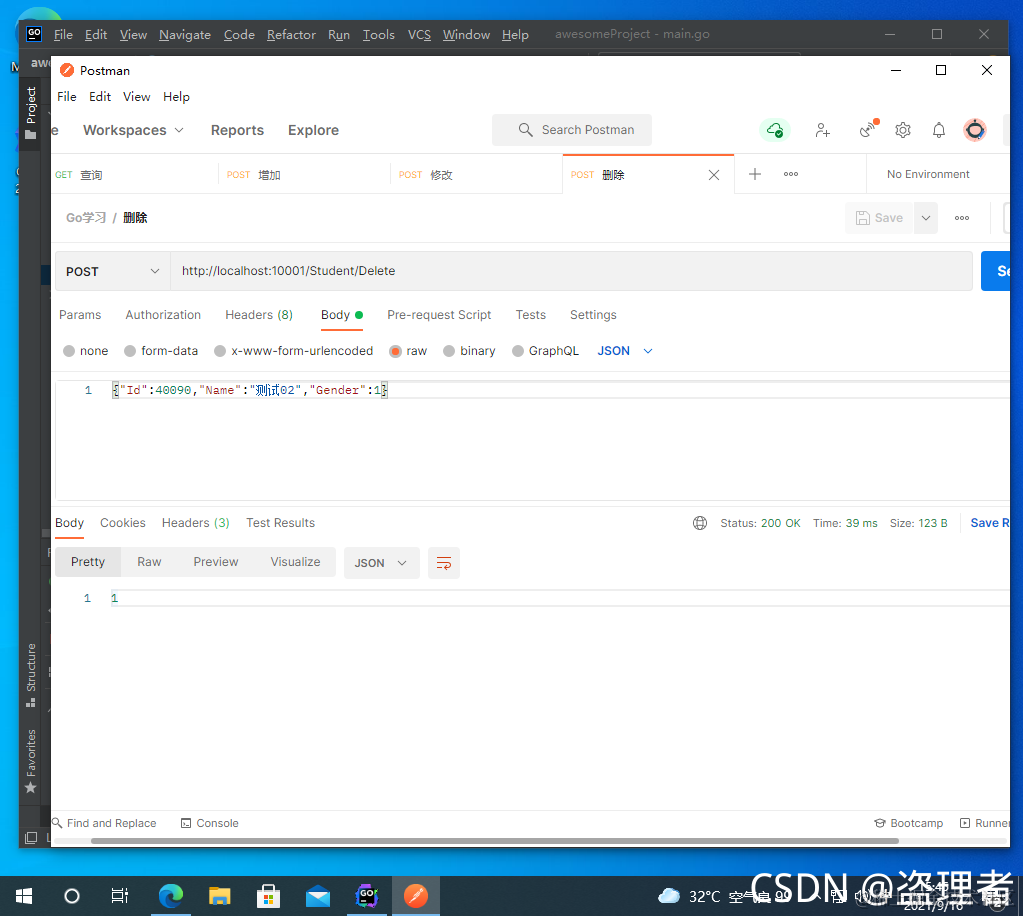1023x916 pixels.
Task: Open the raw JSON format dropdown
Action: (x=624, y=351)
